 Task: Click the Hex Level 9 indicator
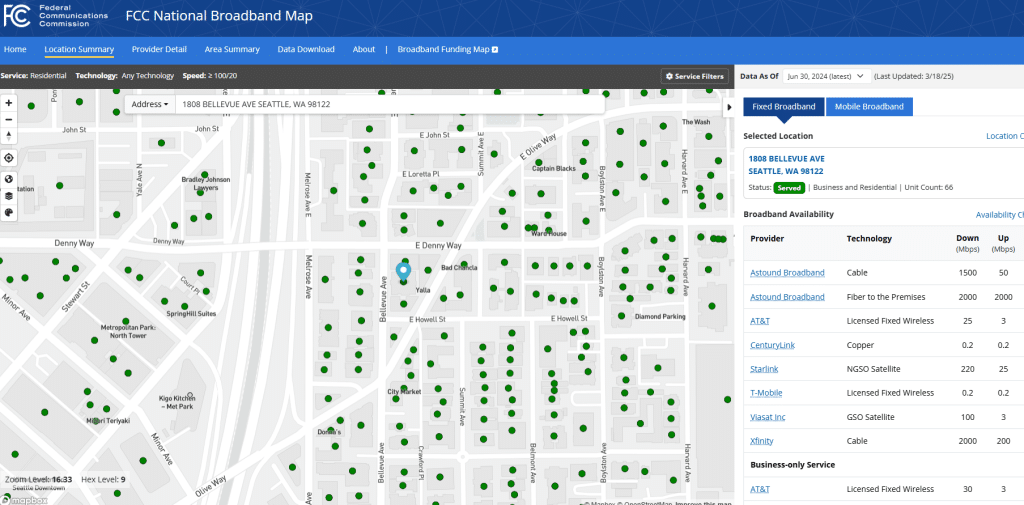103,480
